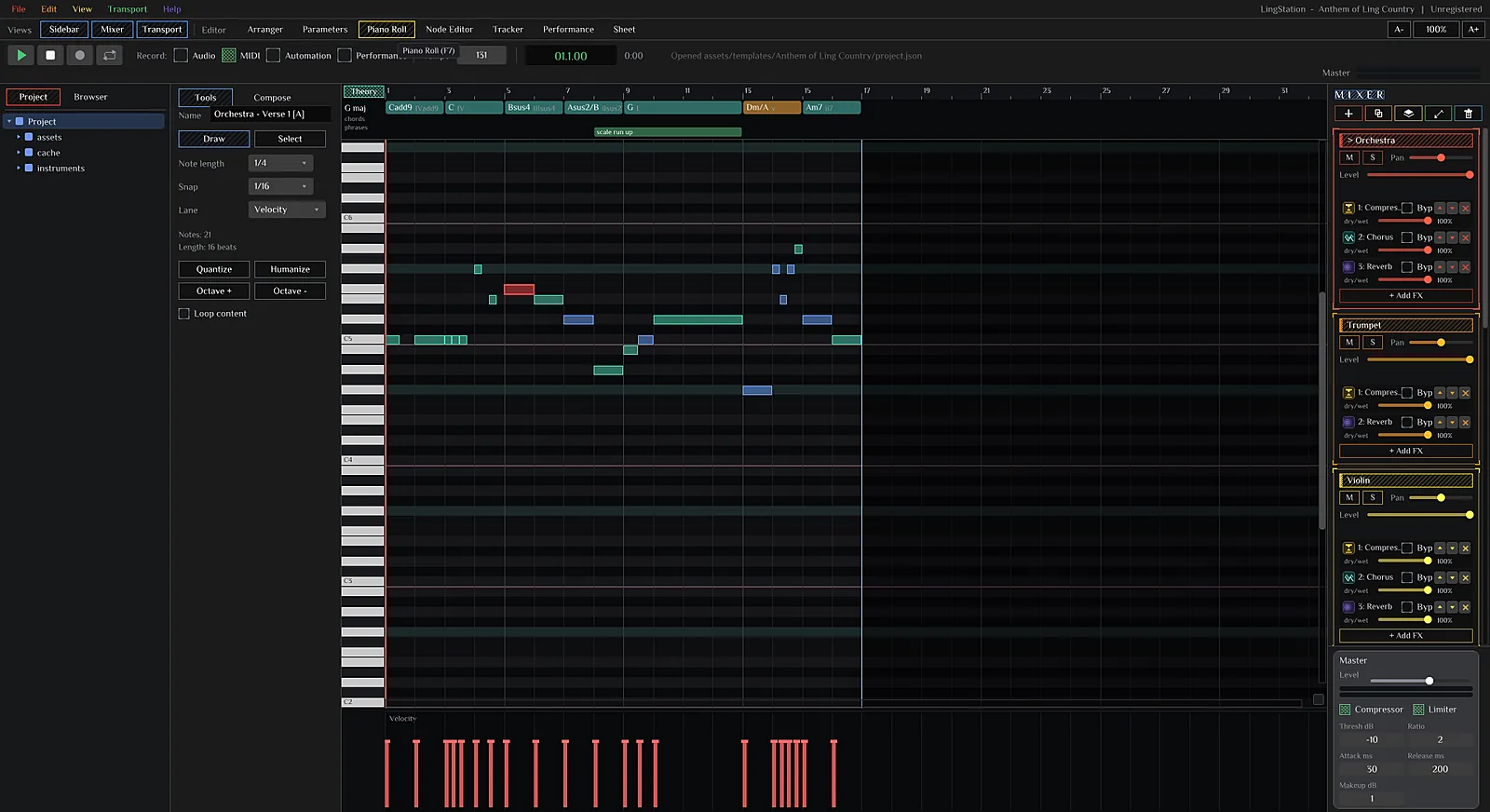Mute the Orchestra track with M button

click(x=1349, y=157)
